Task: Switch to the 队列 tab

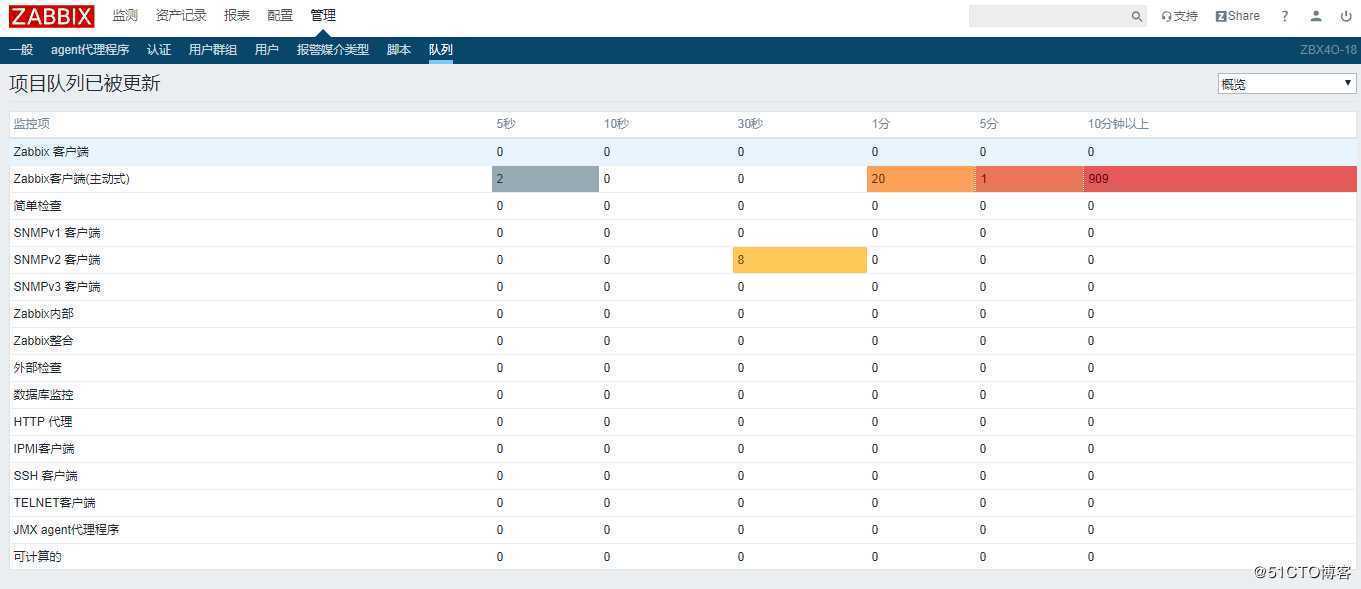Action: [x=441, y=50]
